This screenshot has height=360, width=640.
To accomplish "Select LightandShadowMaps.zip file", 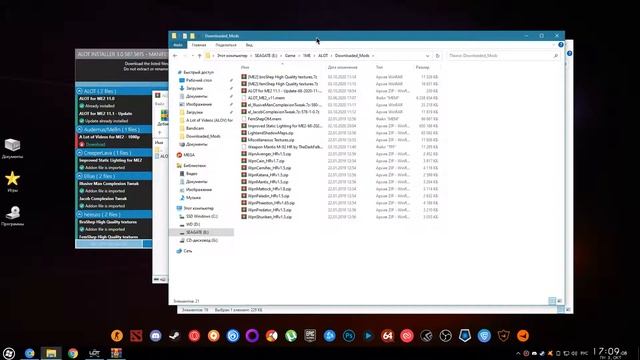I will coord(270,133).
